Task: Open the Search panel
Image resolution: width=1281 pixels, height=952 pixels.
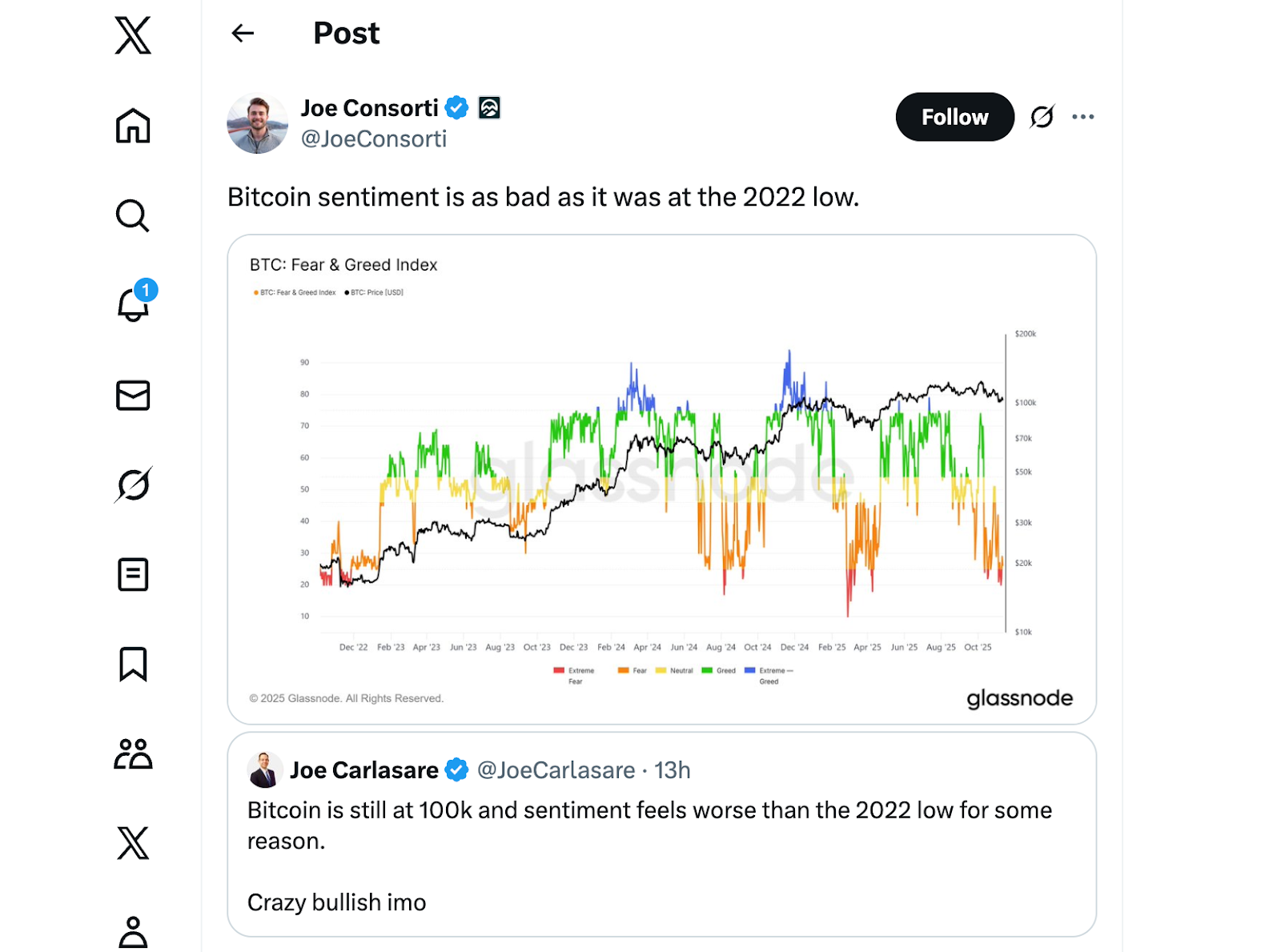Action: [x=133, y=216]
